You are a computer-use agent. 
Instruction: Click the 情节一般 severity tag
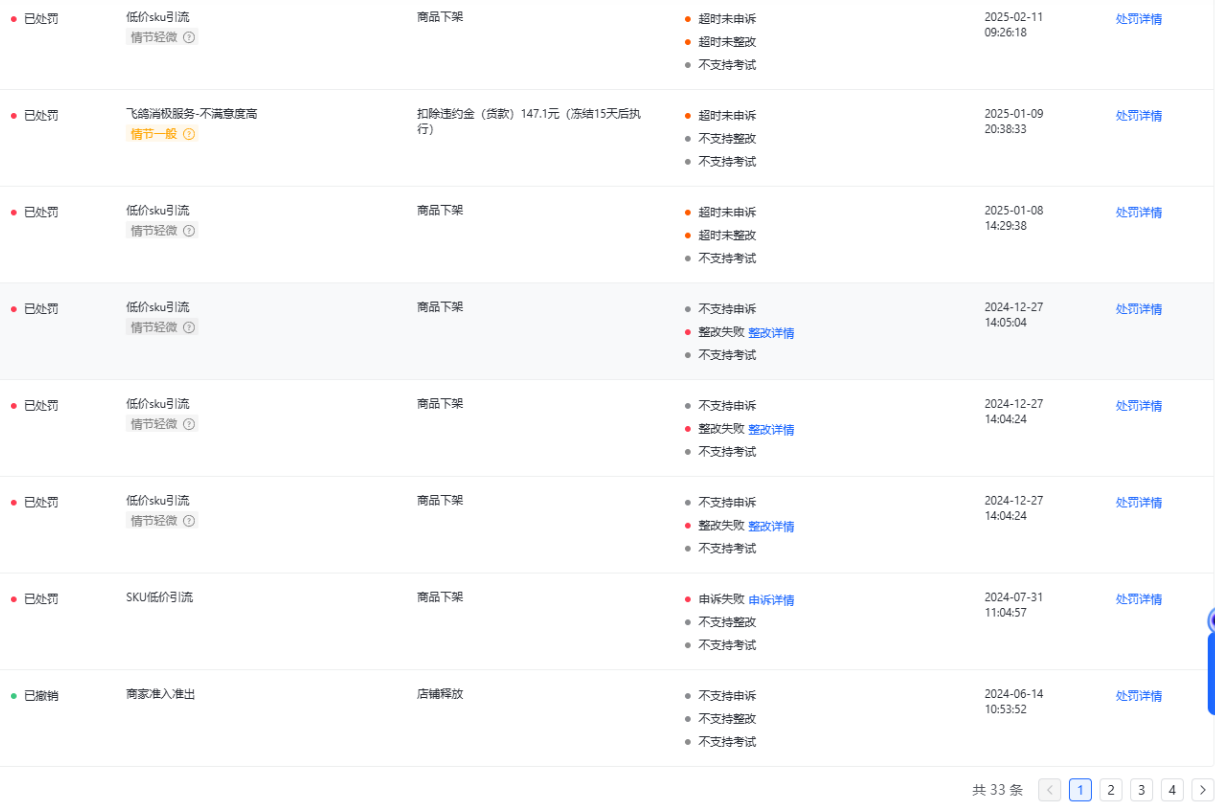(154, 134)
